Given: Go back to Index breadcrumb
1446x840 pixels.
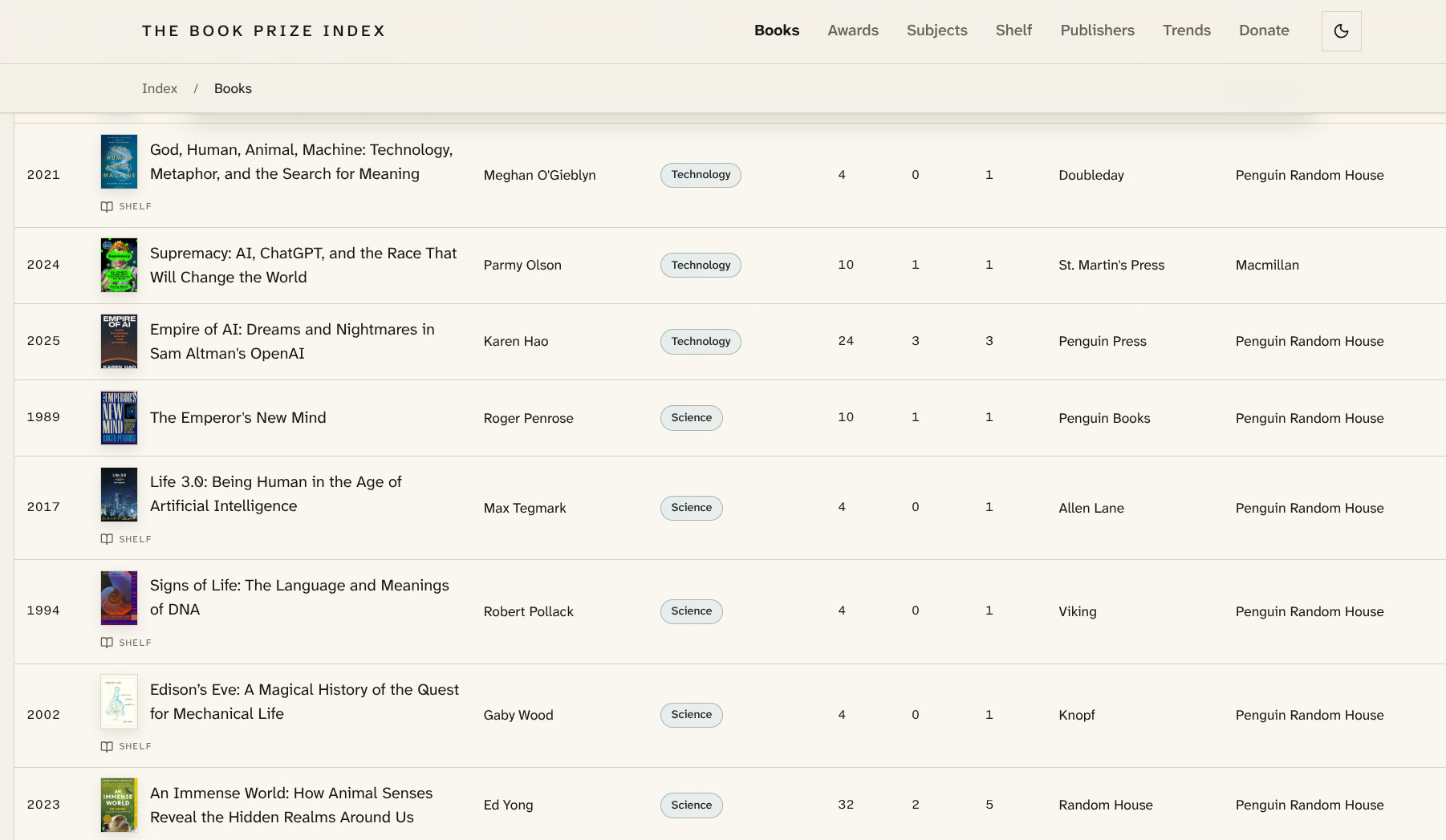Looking at the screenshot, I should tap(160, 88).
